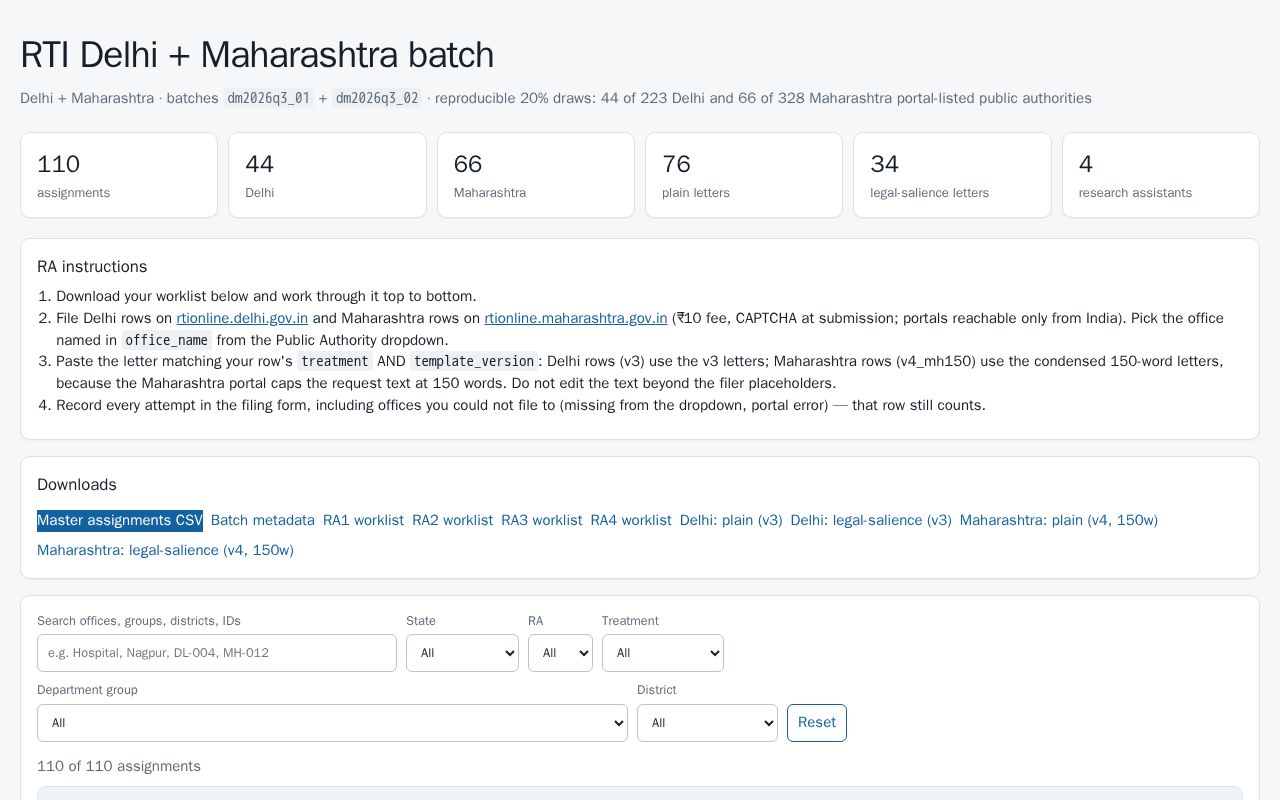Click the "110 of 110 assignments" count text

119,766
